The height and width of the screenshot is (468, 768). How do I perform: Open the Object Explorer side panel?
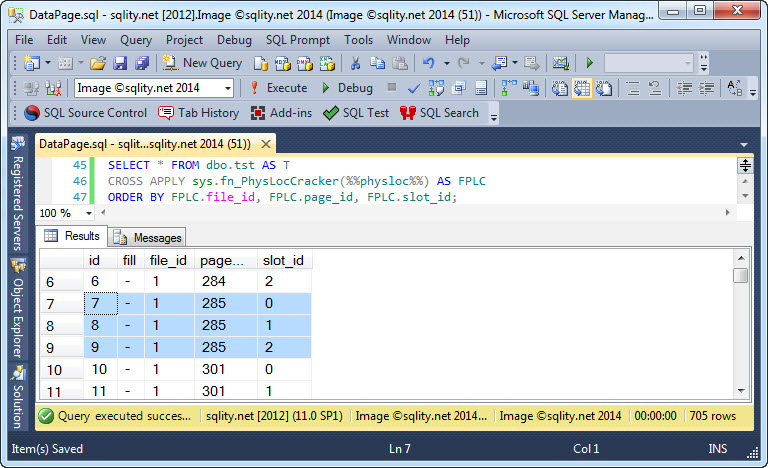pos(18,308)
